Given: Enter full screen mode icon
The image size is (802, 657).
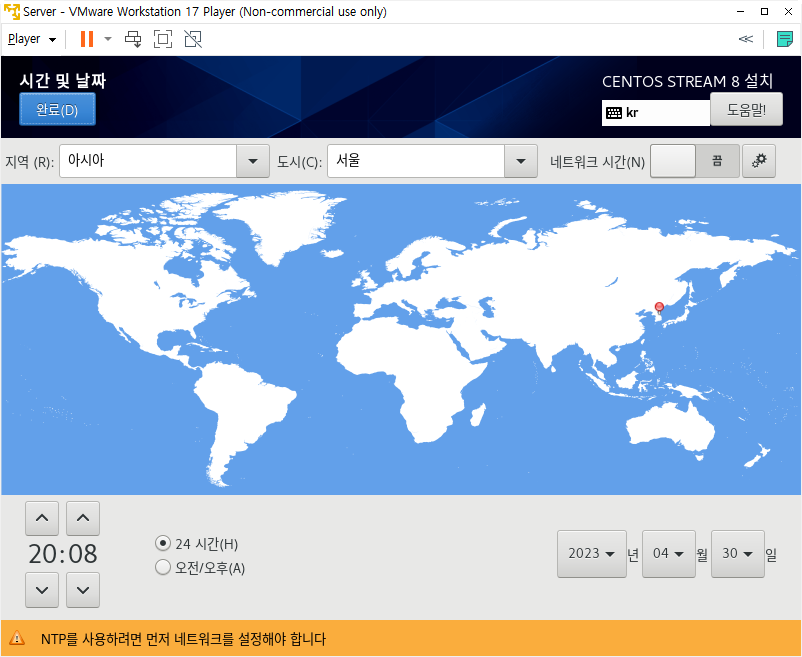Looking at the screenshot, I should point(163,39).
